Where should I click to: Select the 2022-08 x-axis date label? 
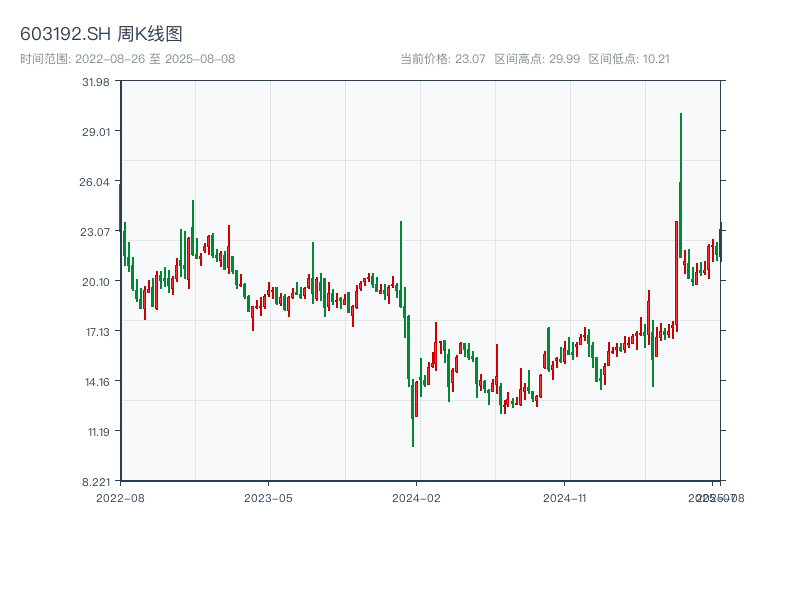tap(120, 497)
